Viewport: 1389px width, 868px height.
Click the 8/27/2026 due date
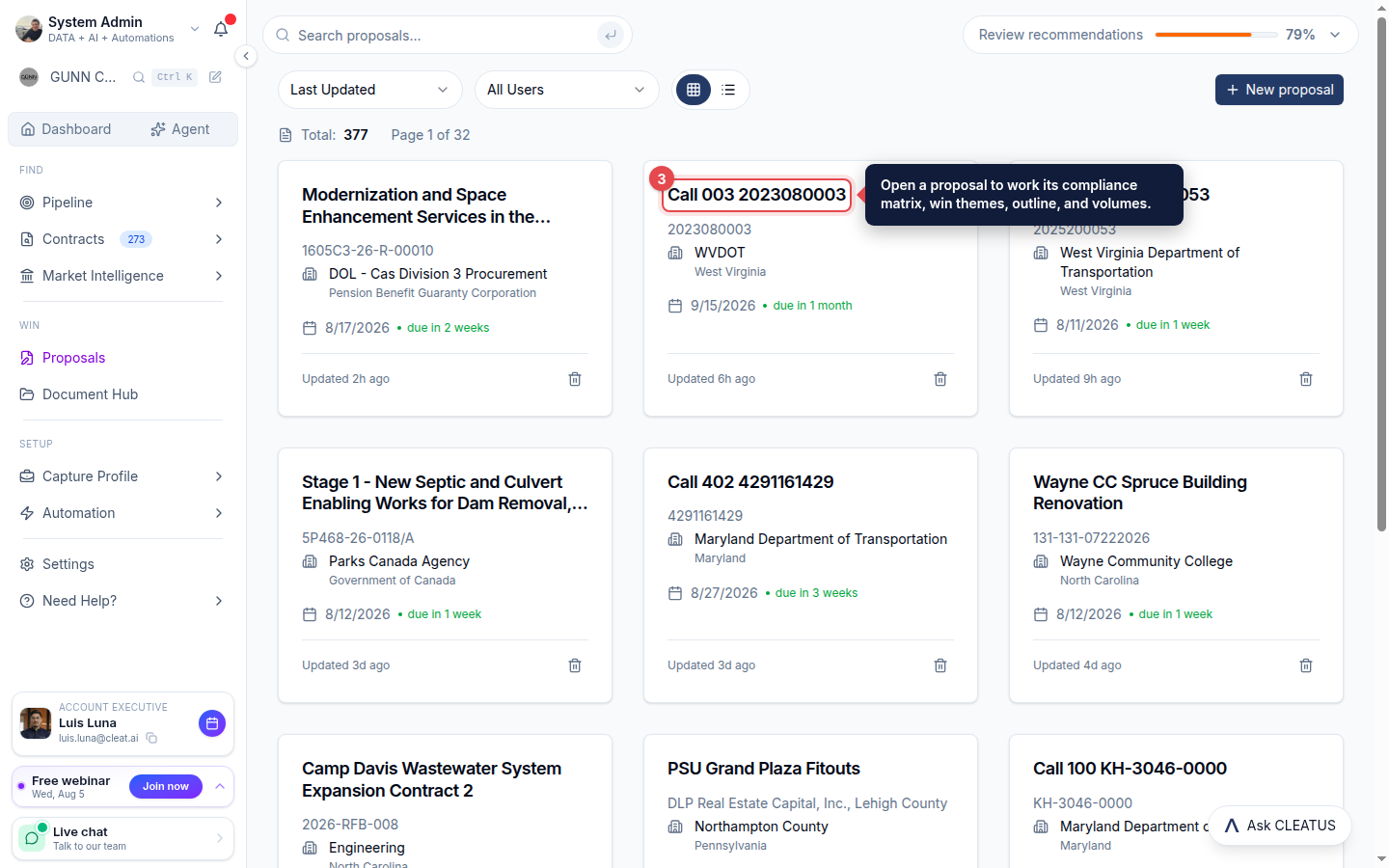[x=724, y=593]
